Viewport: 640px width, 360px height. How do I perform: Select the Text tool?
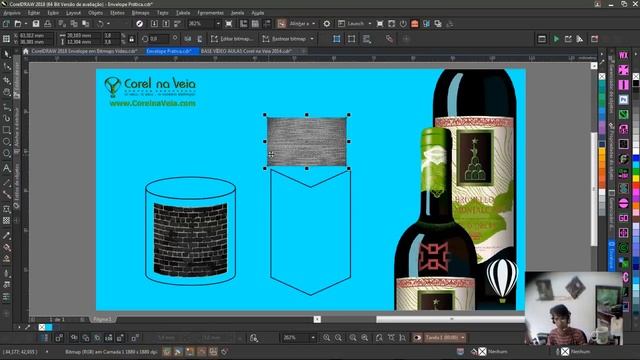coord(7,168)
